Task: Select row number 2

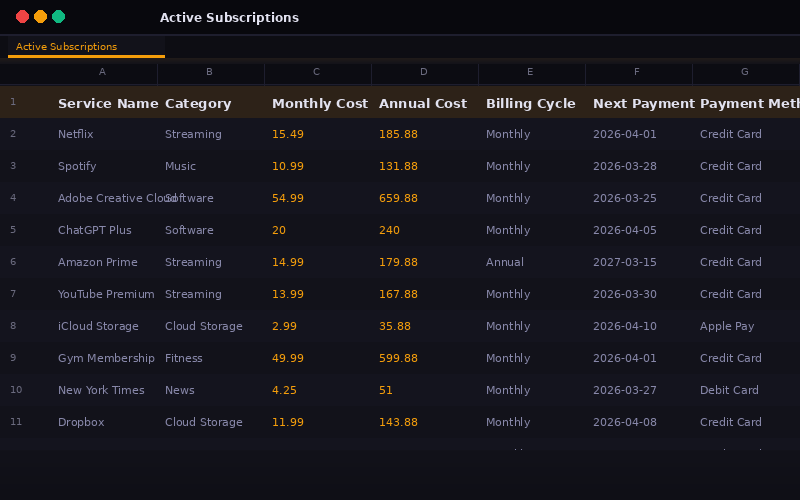Action: (13, 134)
